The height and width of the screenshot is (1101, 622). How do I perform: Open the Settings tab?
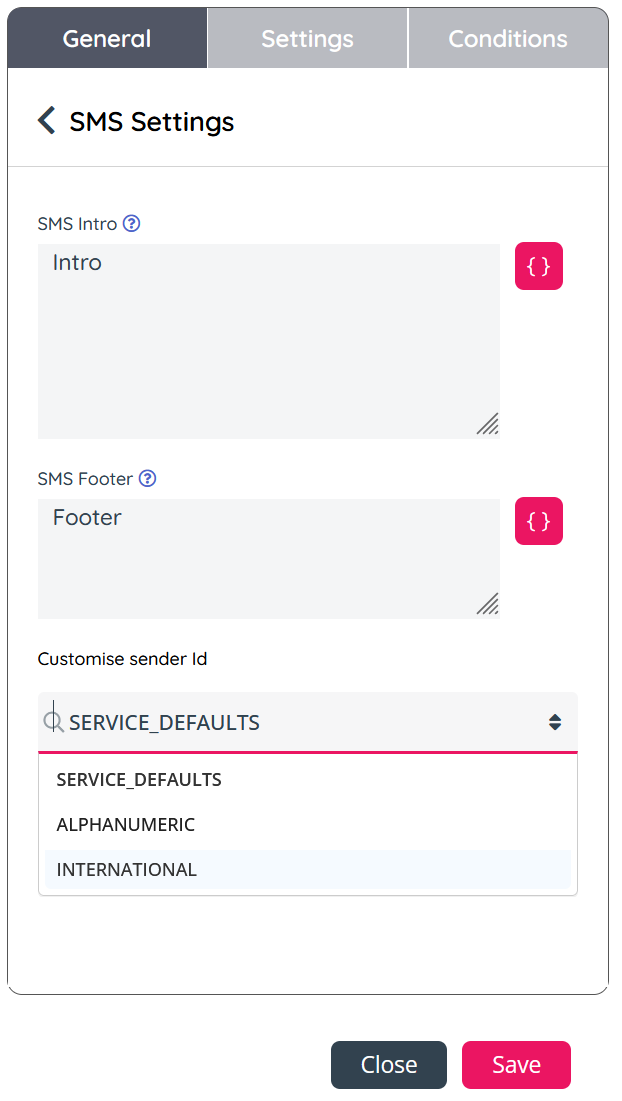click(307, 39)
